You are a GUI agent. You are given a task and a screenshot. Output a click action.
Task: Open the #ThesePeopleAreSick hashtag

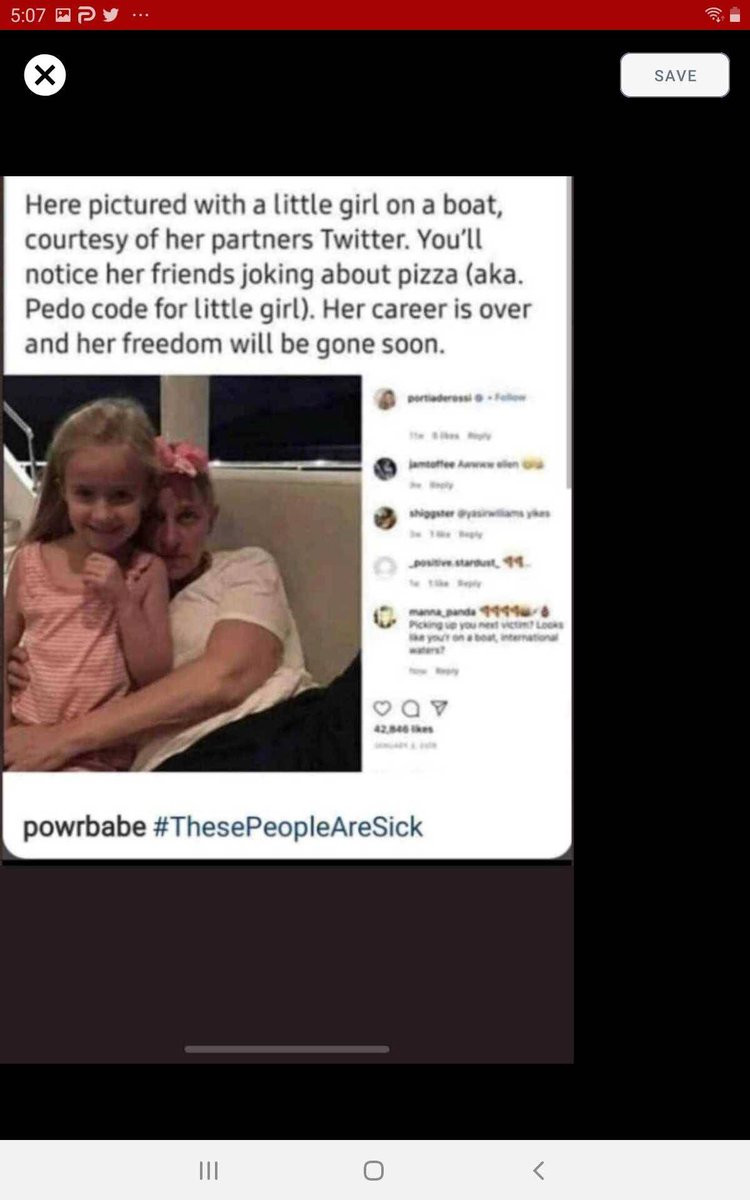pyautogui.click(x=289, y=827)
